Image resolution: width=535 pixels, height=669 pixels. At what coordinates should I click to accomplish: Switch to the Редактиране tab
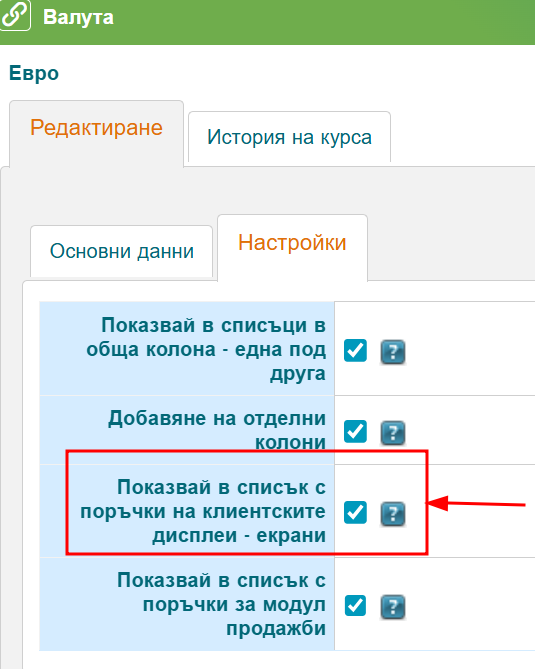click(96, 128)
